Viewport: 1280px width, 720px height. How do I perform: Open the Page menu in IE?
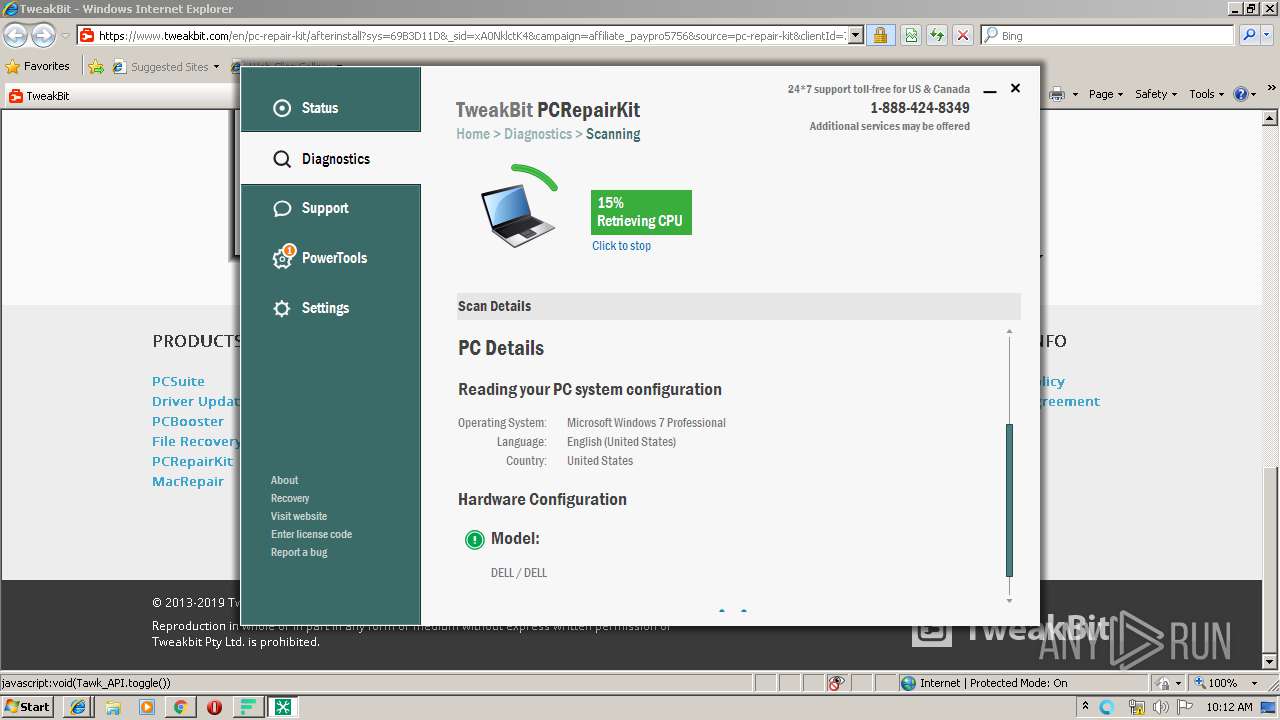1106,94
